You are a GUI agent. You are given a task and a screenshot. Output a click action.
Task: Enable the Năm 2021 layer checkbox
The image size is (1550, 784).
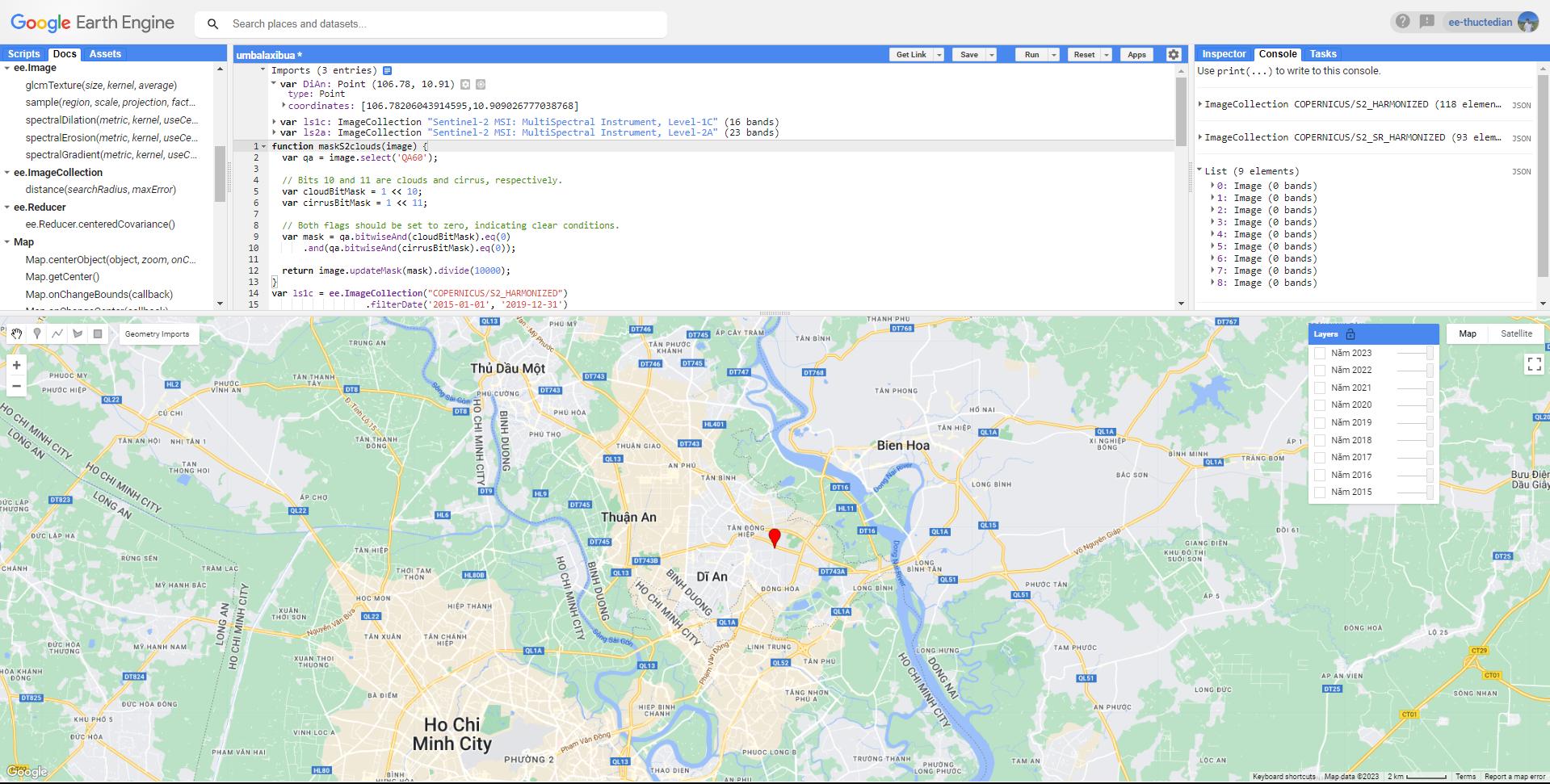pyautogui.click(x=1320, y=388)
